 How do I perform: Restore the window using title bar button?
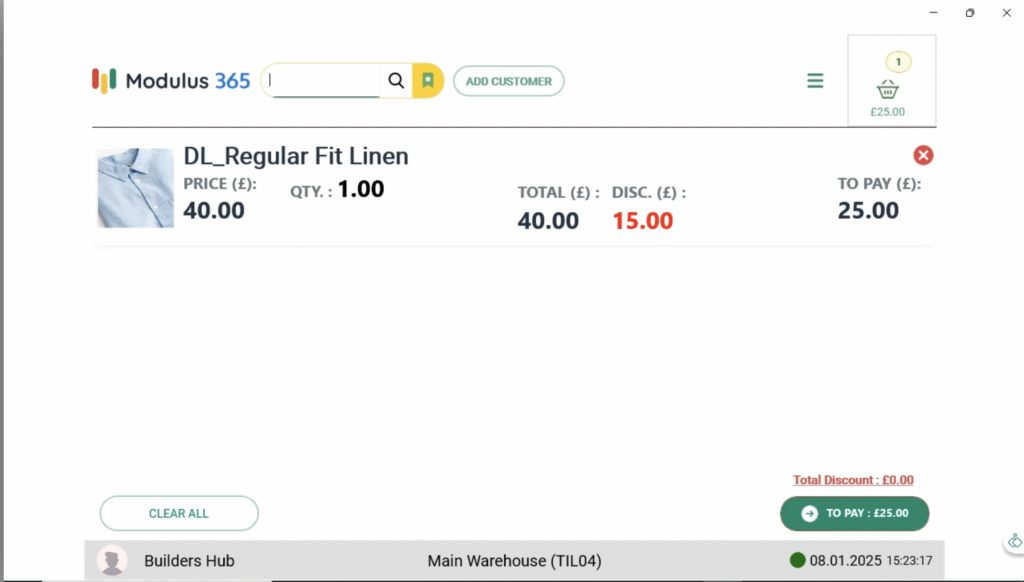click(x=969, y=13)
